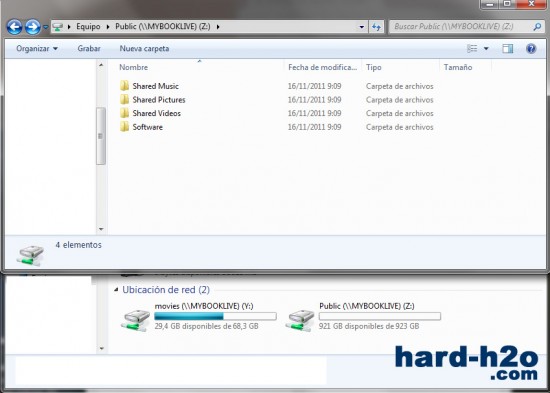Create folder with Nueva carpeta
Screen dimensions: 550x393
pyautogui.click(x=144, y=48)
